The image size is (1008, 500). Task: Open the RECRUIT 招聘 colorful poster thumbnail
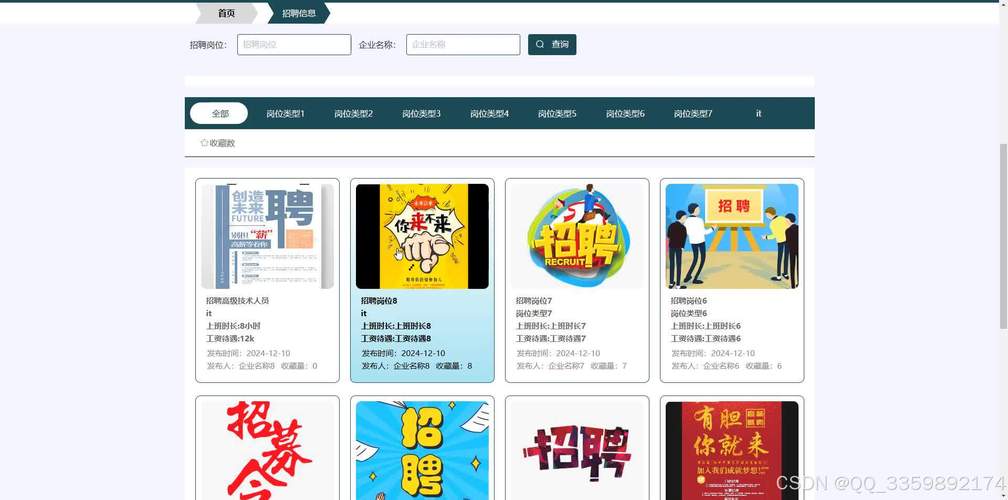(x=577, y=236)
